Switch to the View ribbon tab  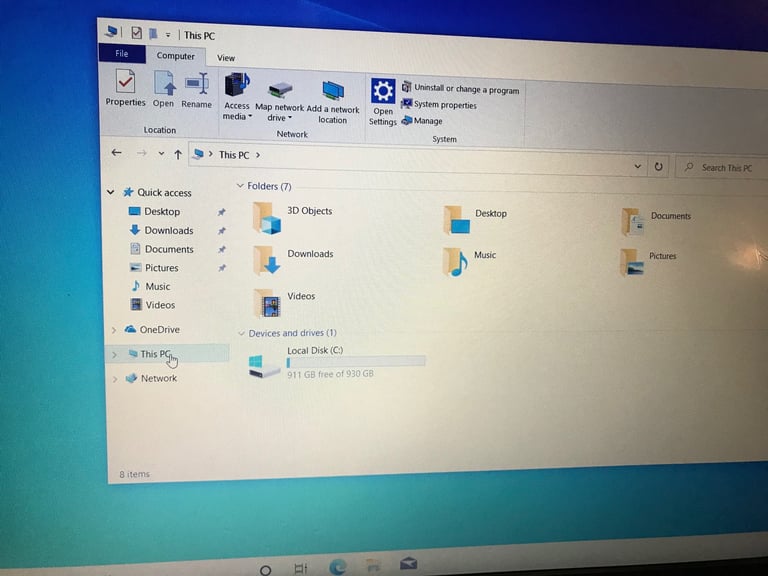tap(226, 58)
